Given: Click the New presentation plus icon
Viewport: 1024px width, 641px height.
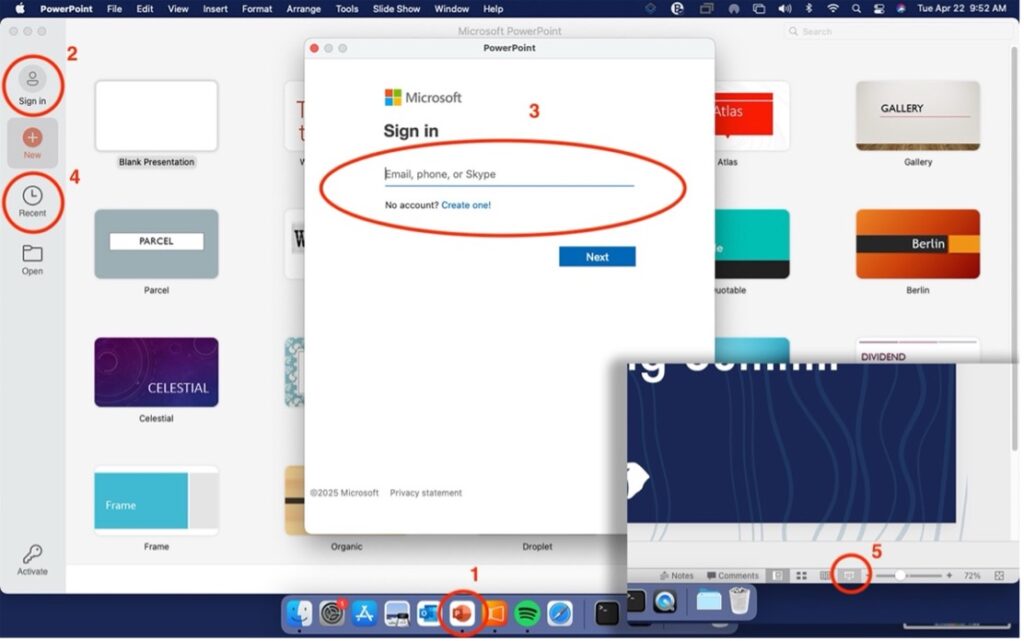Looking at the screenshot, I should click(32, 138).
